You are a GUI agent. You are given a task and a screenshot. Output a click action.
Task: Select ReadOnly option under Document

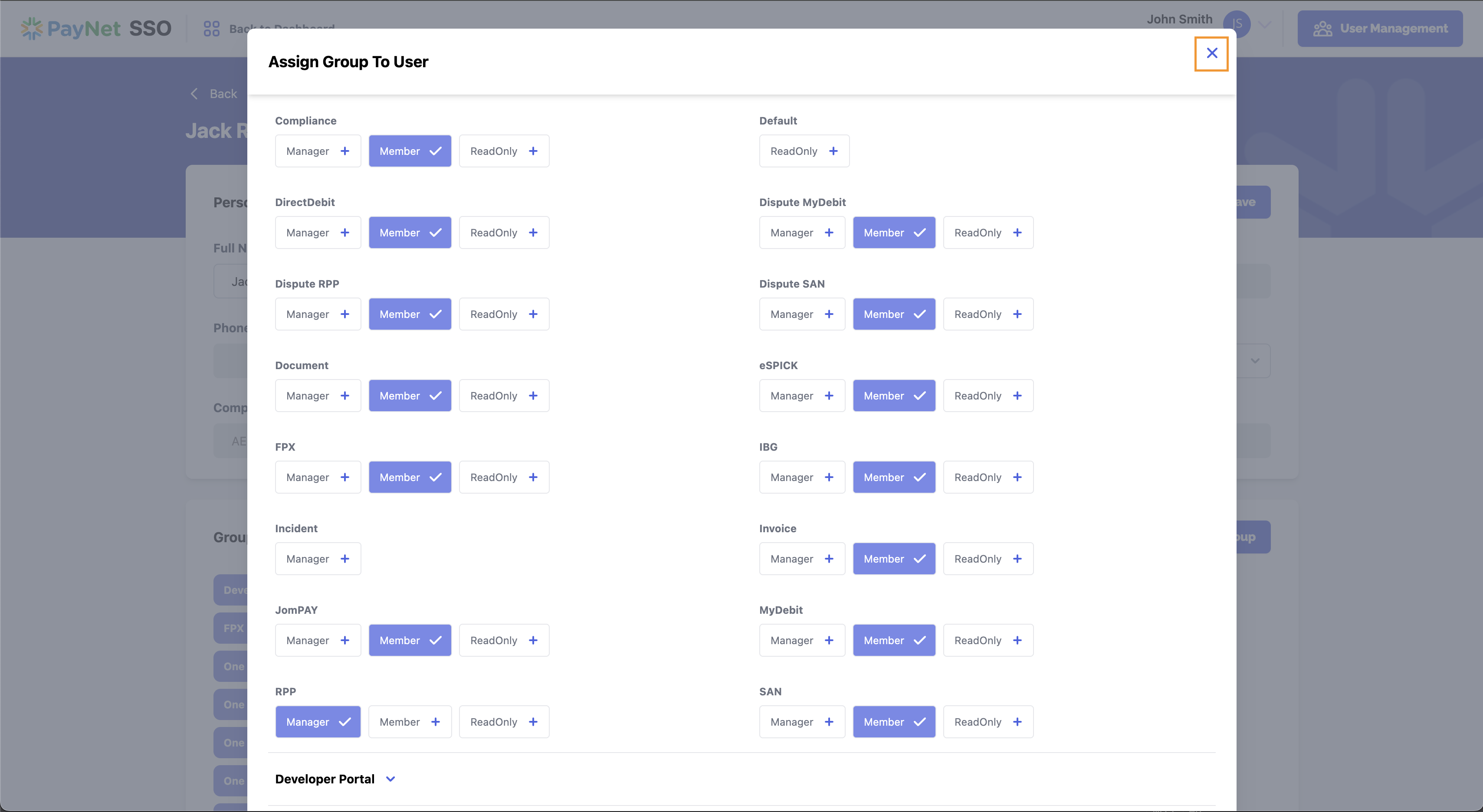504,396
